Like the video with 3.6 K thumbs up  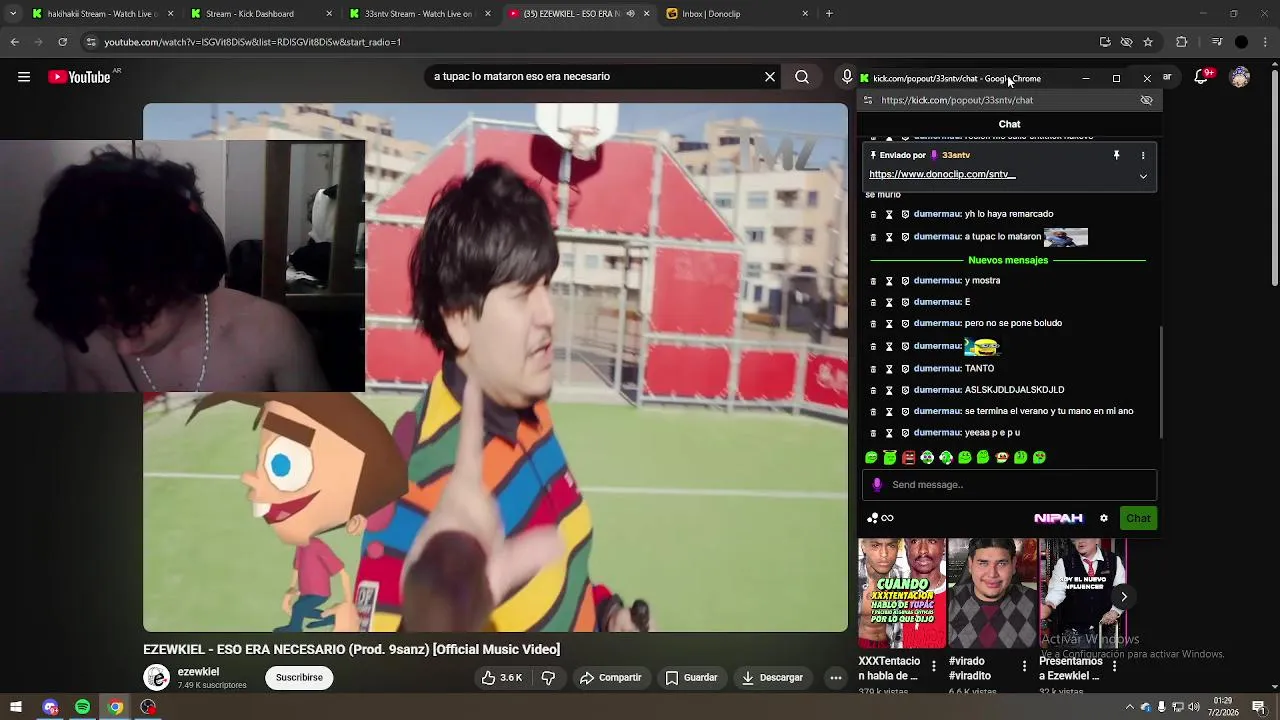point(501,678)
